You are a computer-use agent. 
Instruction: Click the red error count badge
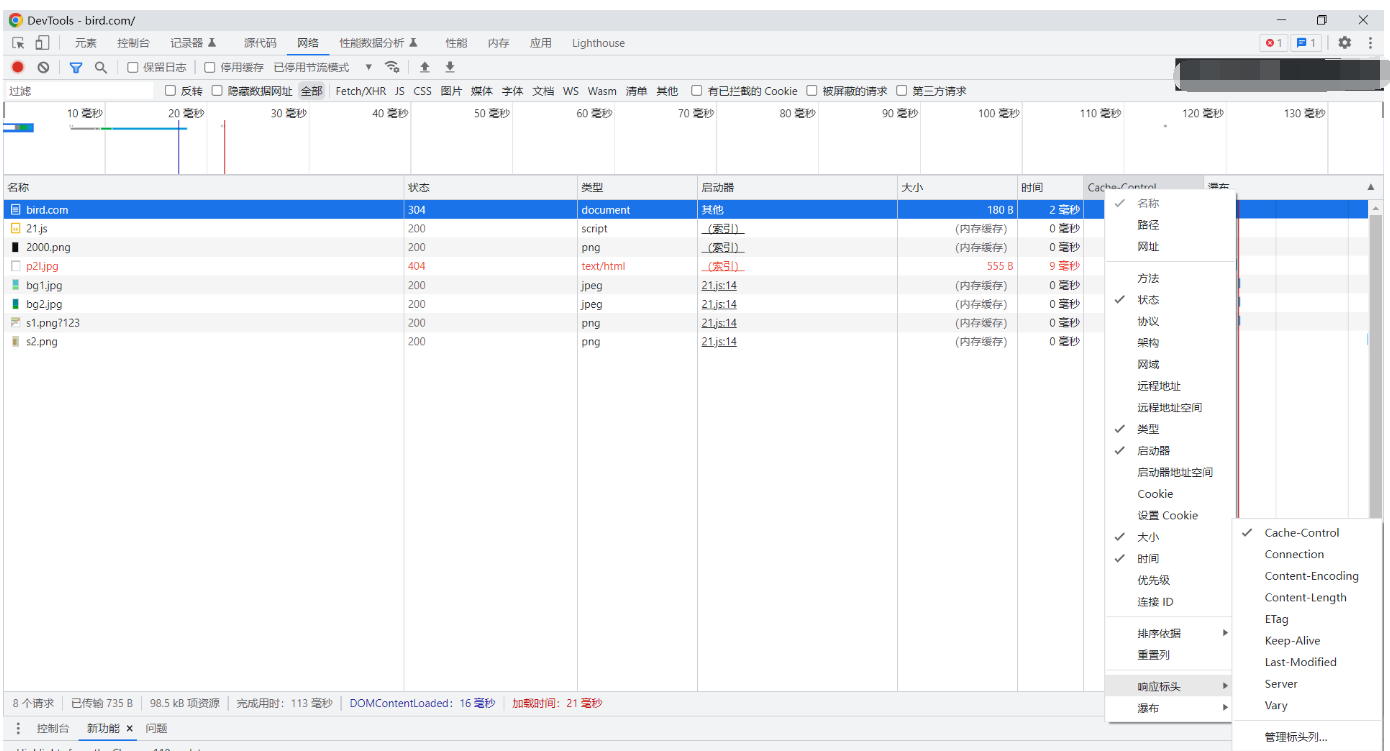point(1274,43)
